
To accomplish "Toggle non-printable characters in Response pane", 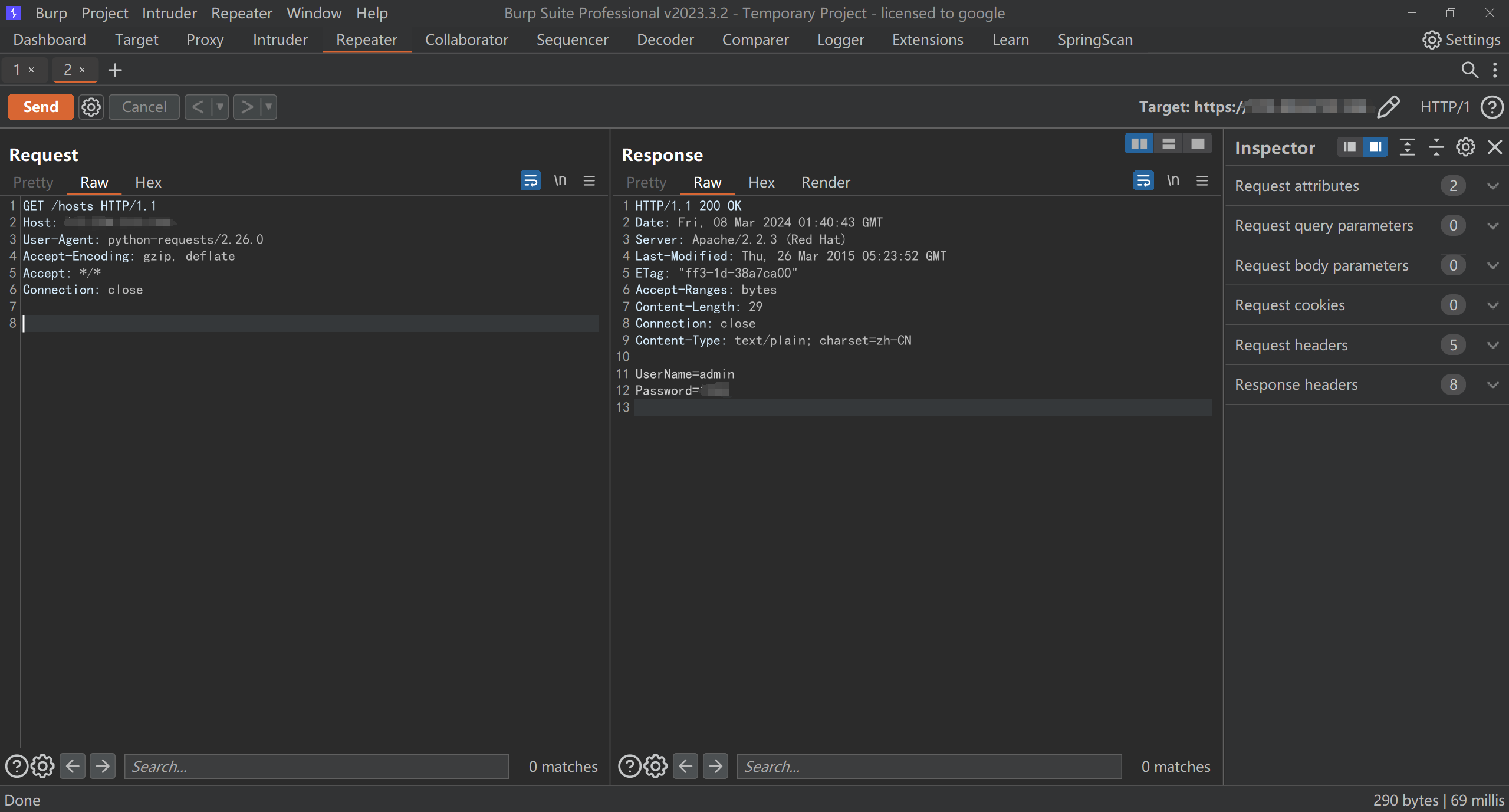I will 1173,180.
